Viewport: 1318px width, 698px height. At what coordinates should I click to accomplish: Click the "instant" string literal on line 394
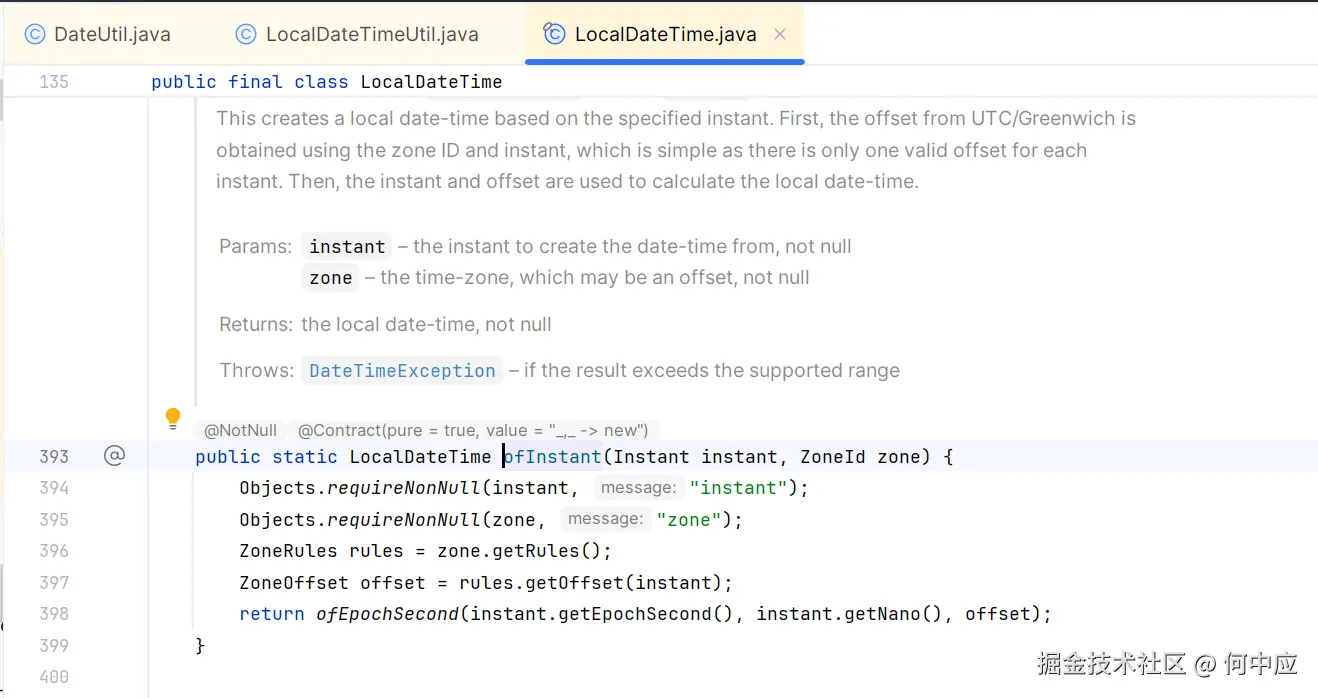pyautogui.click(x=739, y=488)
